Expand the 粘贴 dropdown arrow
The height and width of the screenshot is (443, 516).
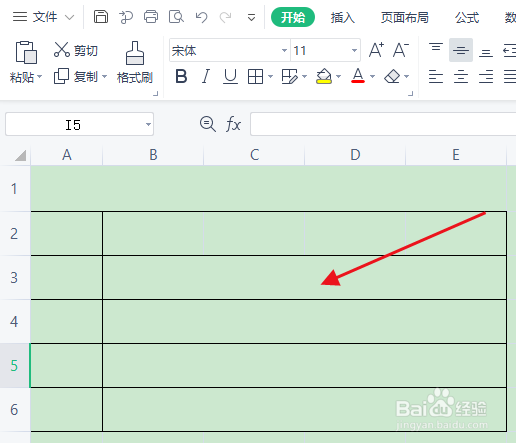(x=40, y=77)
